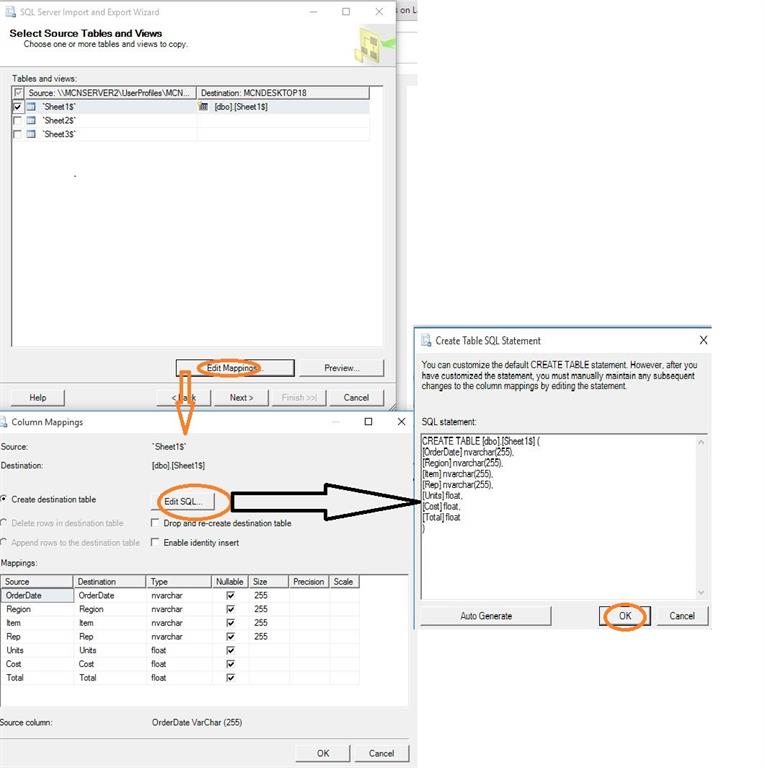Click Edit SQL button
The height and width of the screenshot is (768, 765).
183,502
